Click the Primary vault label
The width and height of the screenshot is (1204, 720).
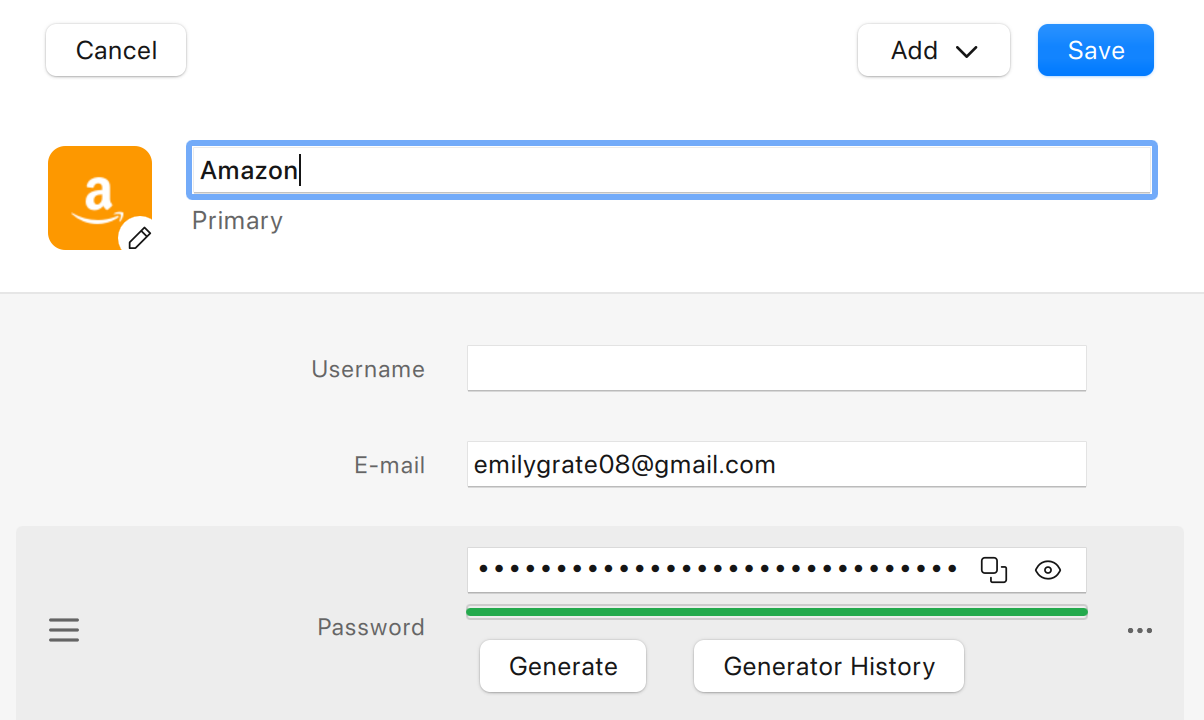coord(238,221)
